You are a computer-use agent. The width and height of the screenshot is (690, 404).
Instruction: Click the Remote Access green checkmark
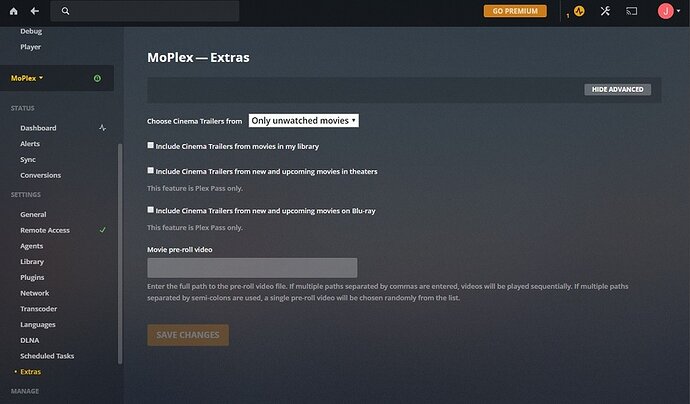103,230
